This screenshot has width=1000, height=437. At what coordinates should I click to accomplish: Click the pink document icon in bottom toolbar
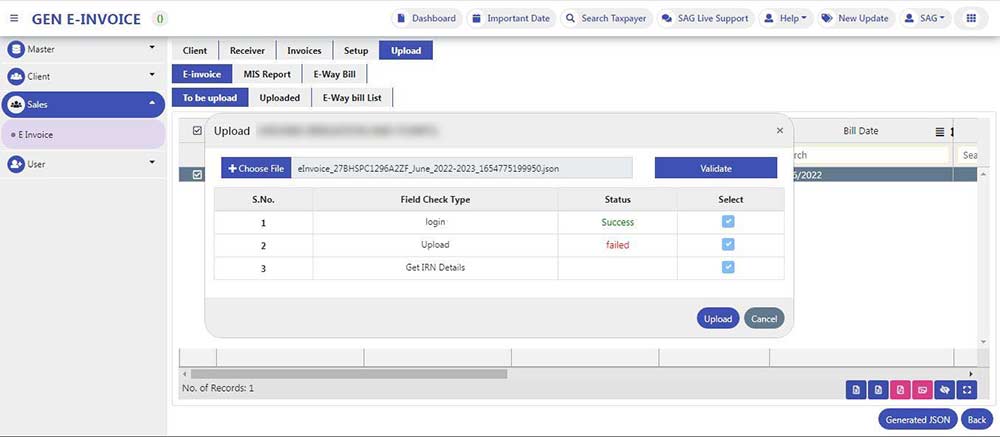900,390
